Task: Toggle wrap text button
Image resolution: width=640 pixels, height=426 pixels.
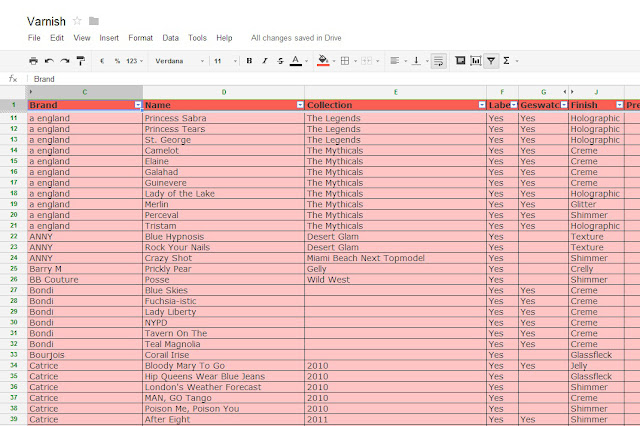Action: 438,61
